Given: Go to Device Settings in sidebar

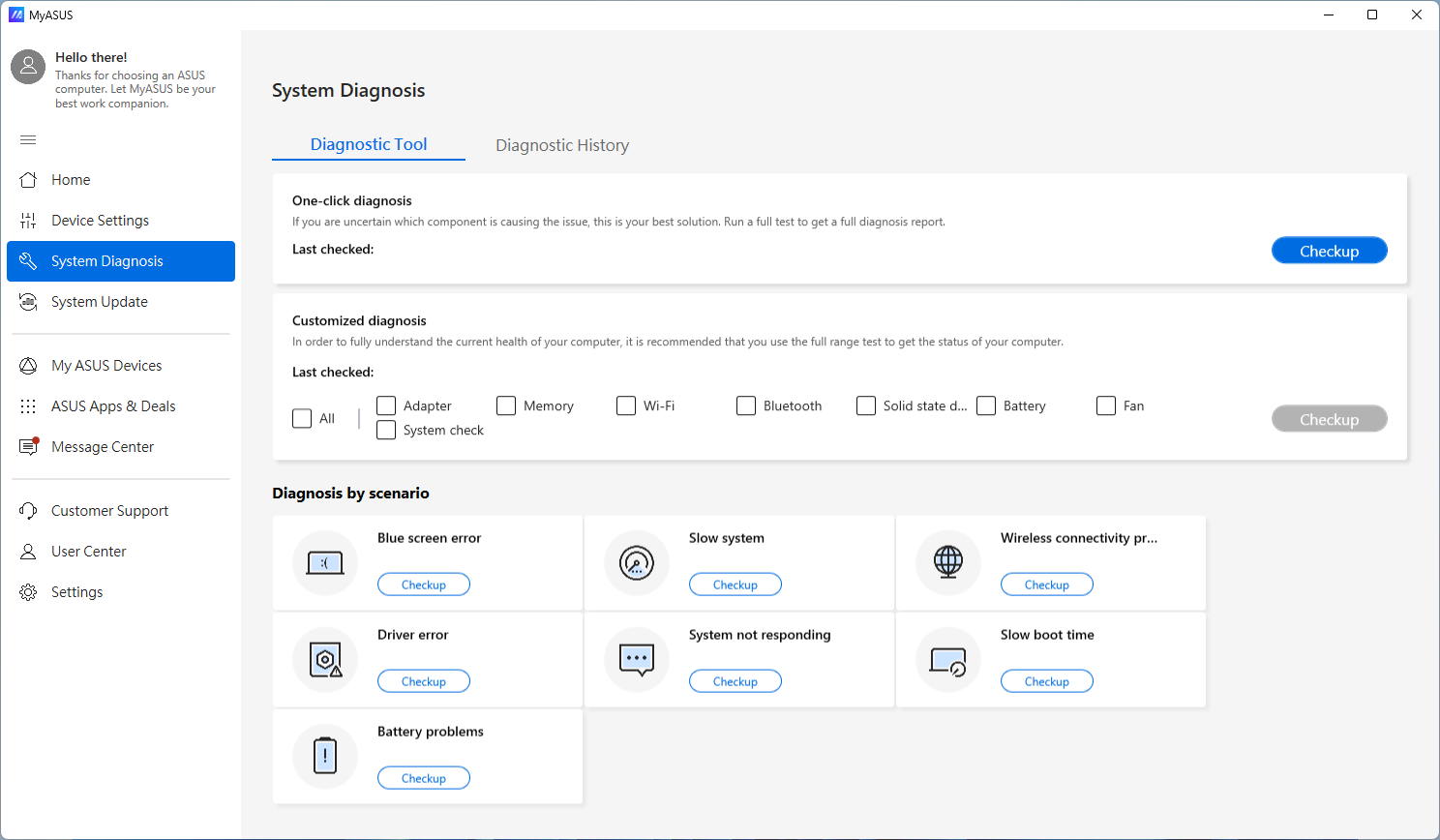Looking at the screenshot, I should [x=100, y=221].
